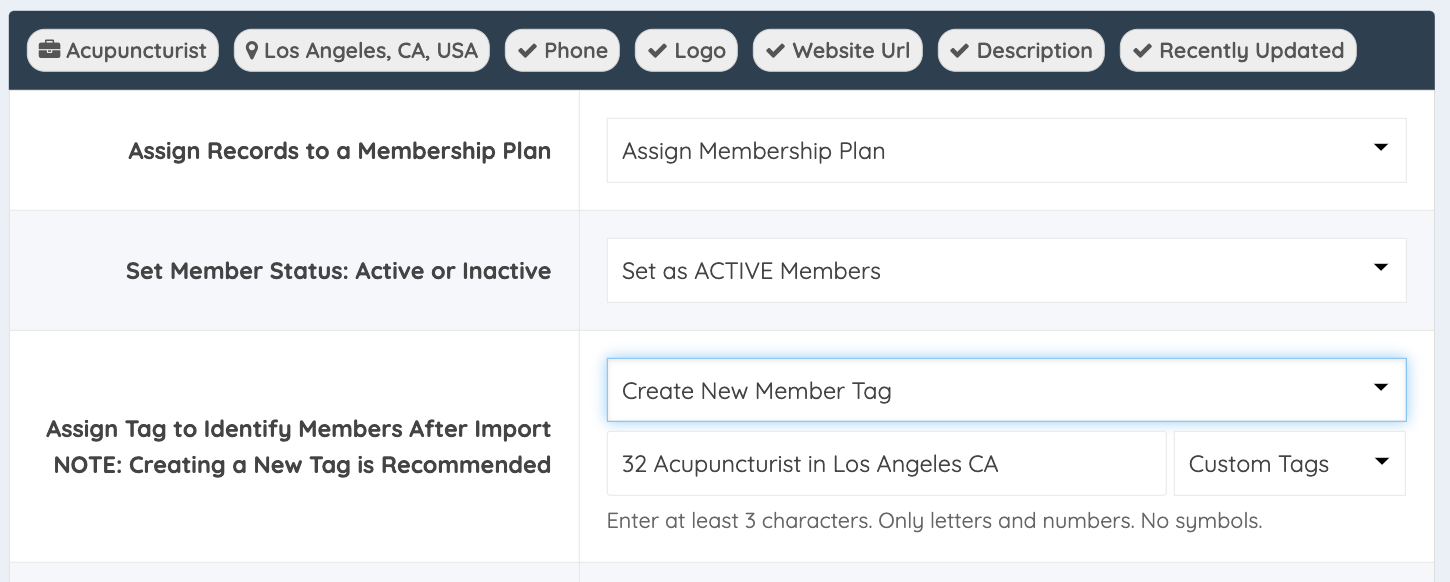Viewport: 1450px width, 582px height.
Task: Toggle the Website Url filter chip label
Action: coord(851,51)
